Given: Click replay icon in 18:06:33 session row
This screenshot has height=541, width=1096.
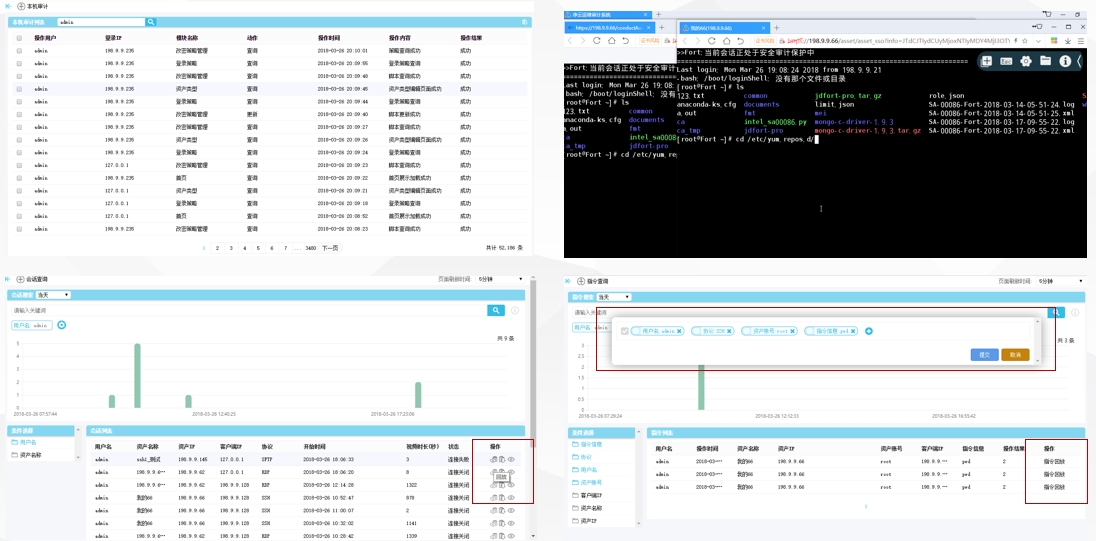Looking at the screenshot, I should coord(493,459).
